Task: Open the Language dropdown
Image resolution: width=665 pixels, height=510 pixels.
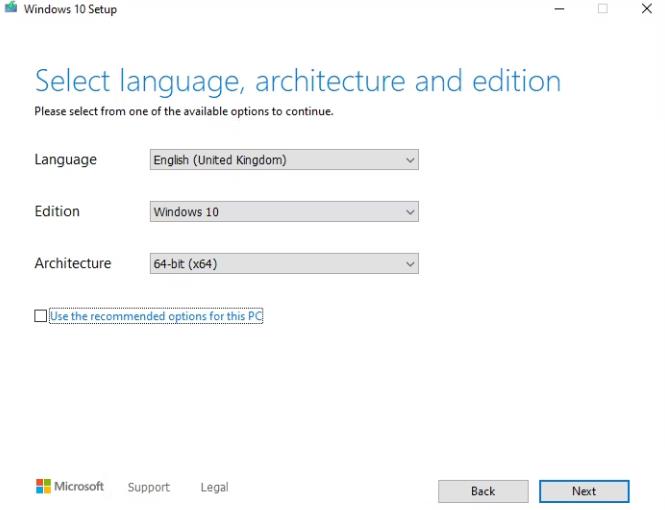Action: coord(284,160)
